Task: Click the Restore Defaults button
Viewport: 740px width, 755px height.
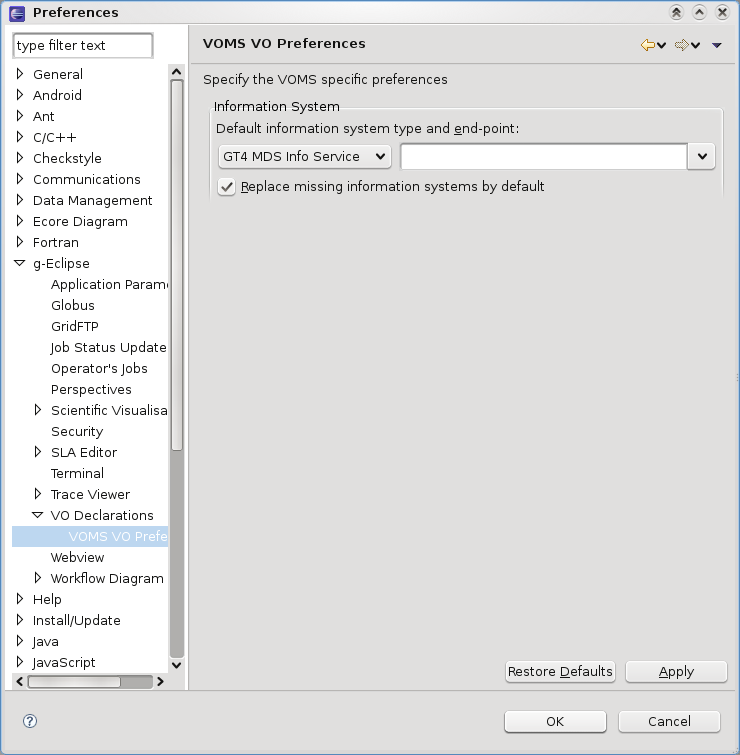Action: point(560,671)
